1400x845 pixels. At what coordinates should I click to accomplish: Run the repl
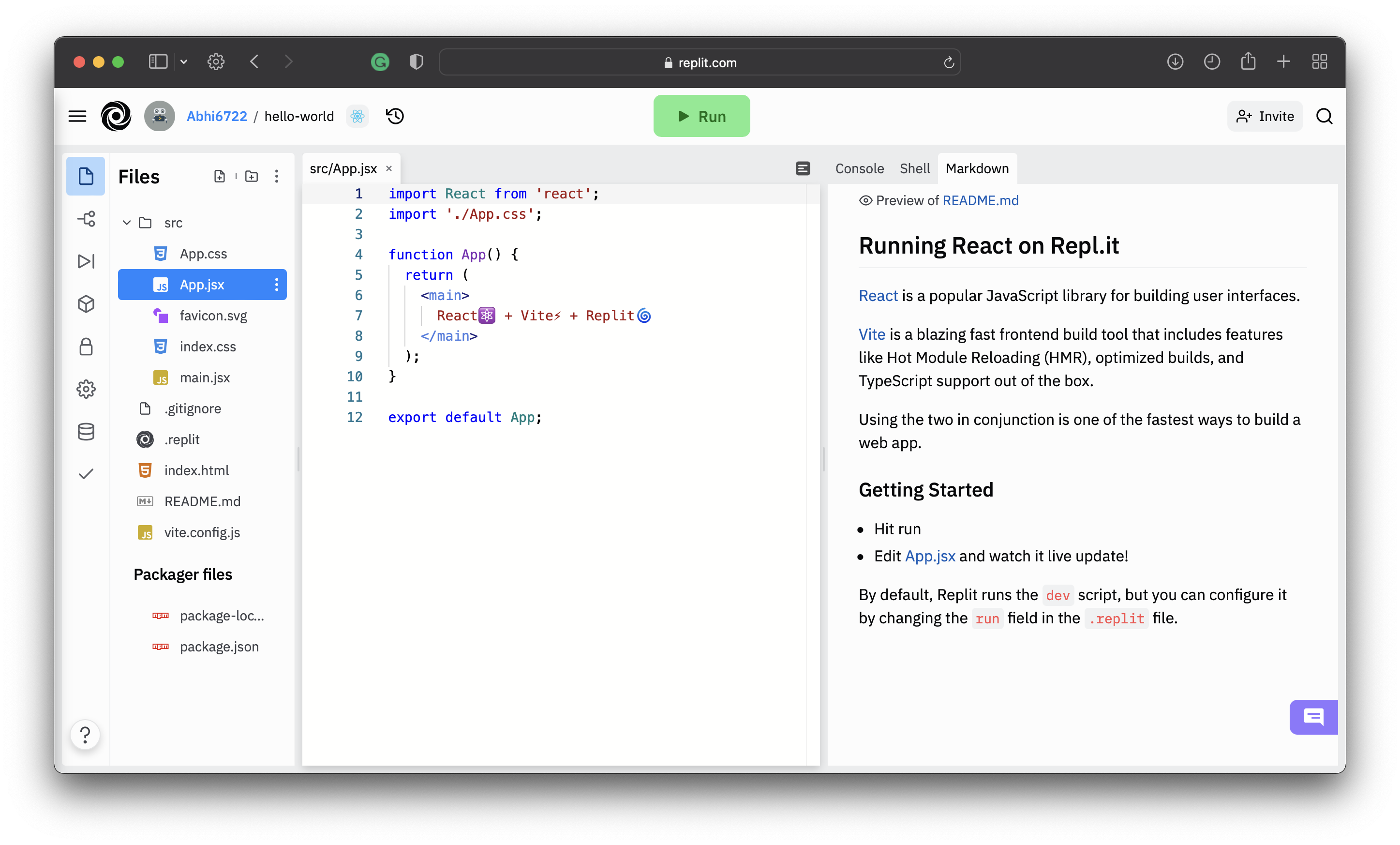[701, 116]
